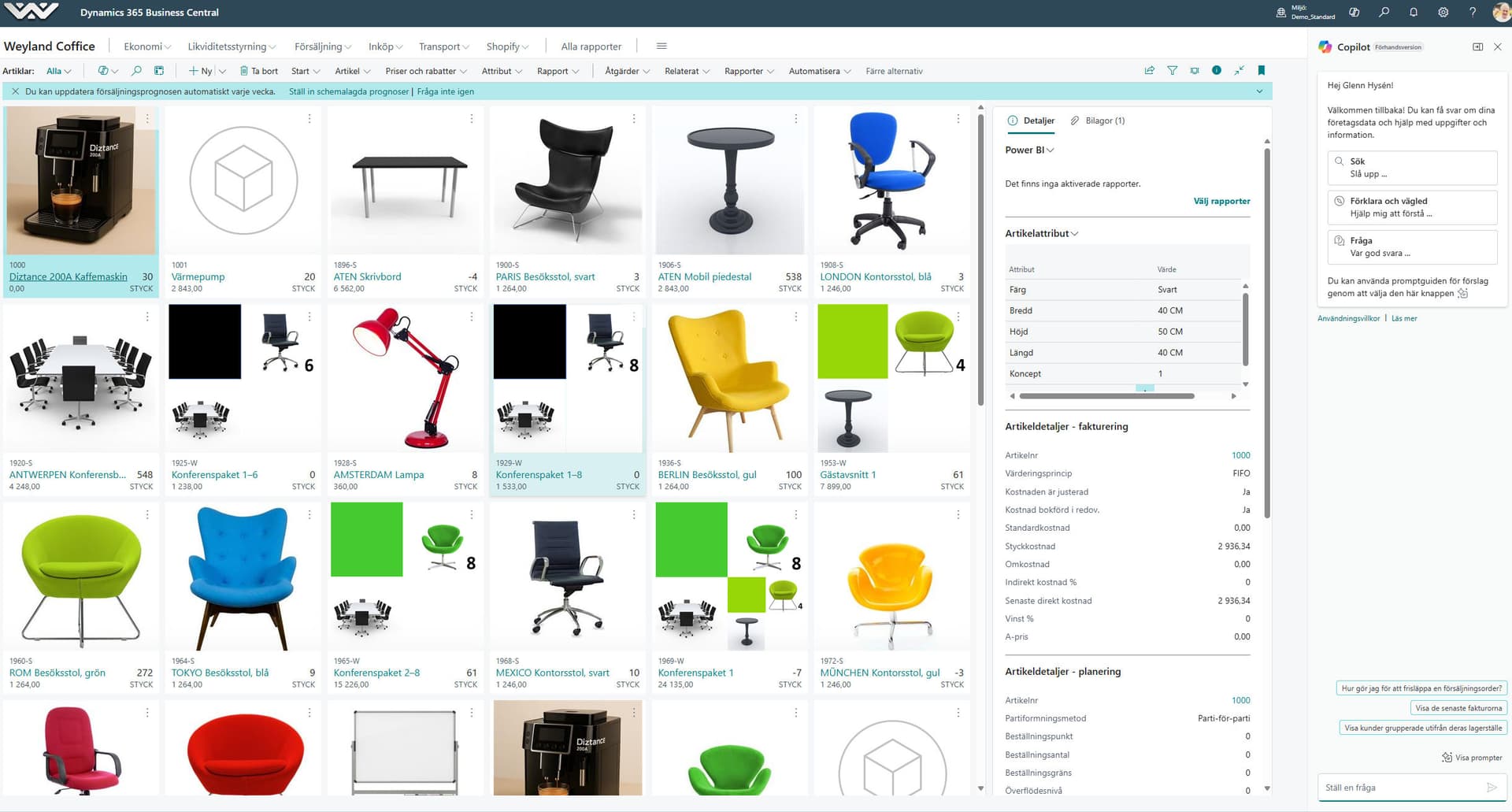Screen dimensions: 1512x812
Task: Expand the Automatisera menu
Action: click(820, 71)
